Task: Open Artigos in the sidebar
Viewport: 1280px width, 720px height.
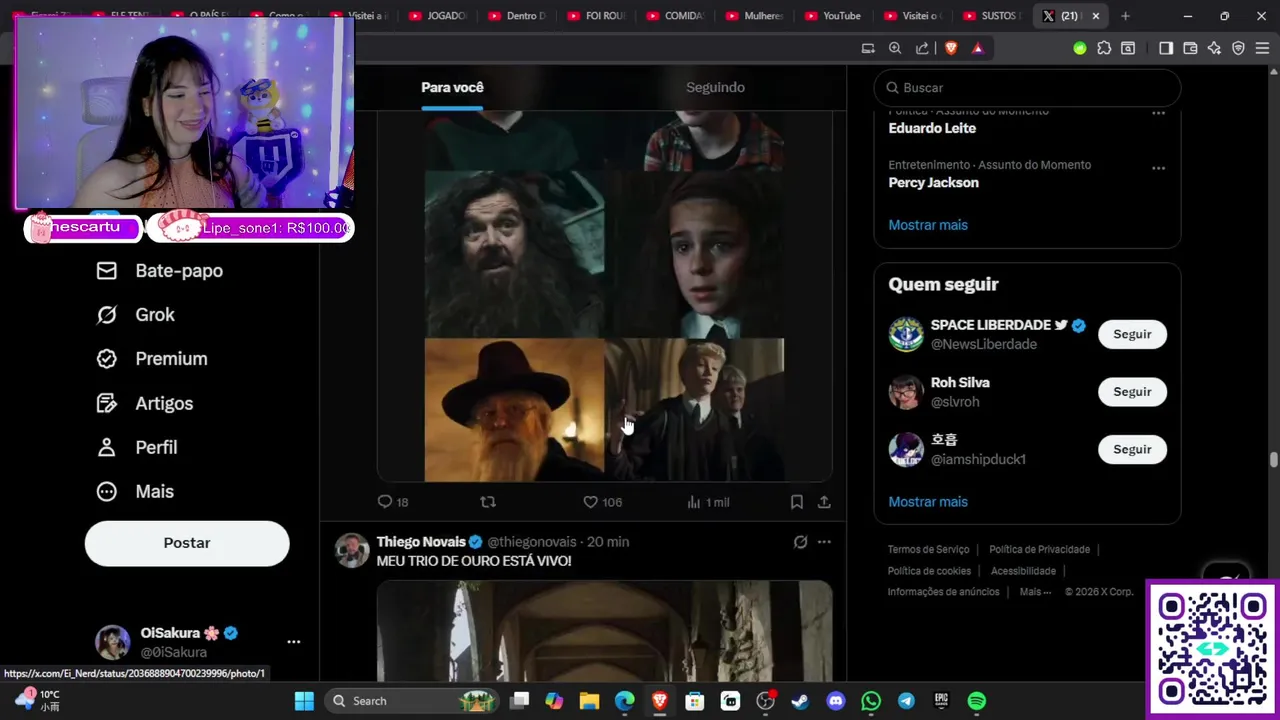Action: coord(144,403)
